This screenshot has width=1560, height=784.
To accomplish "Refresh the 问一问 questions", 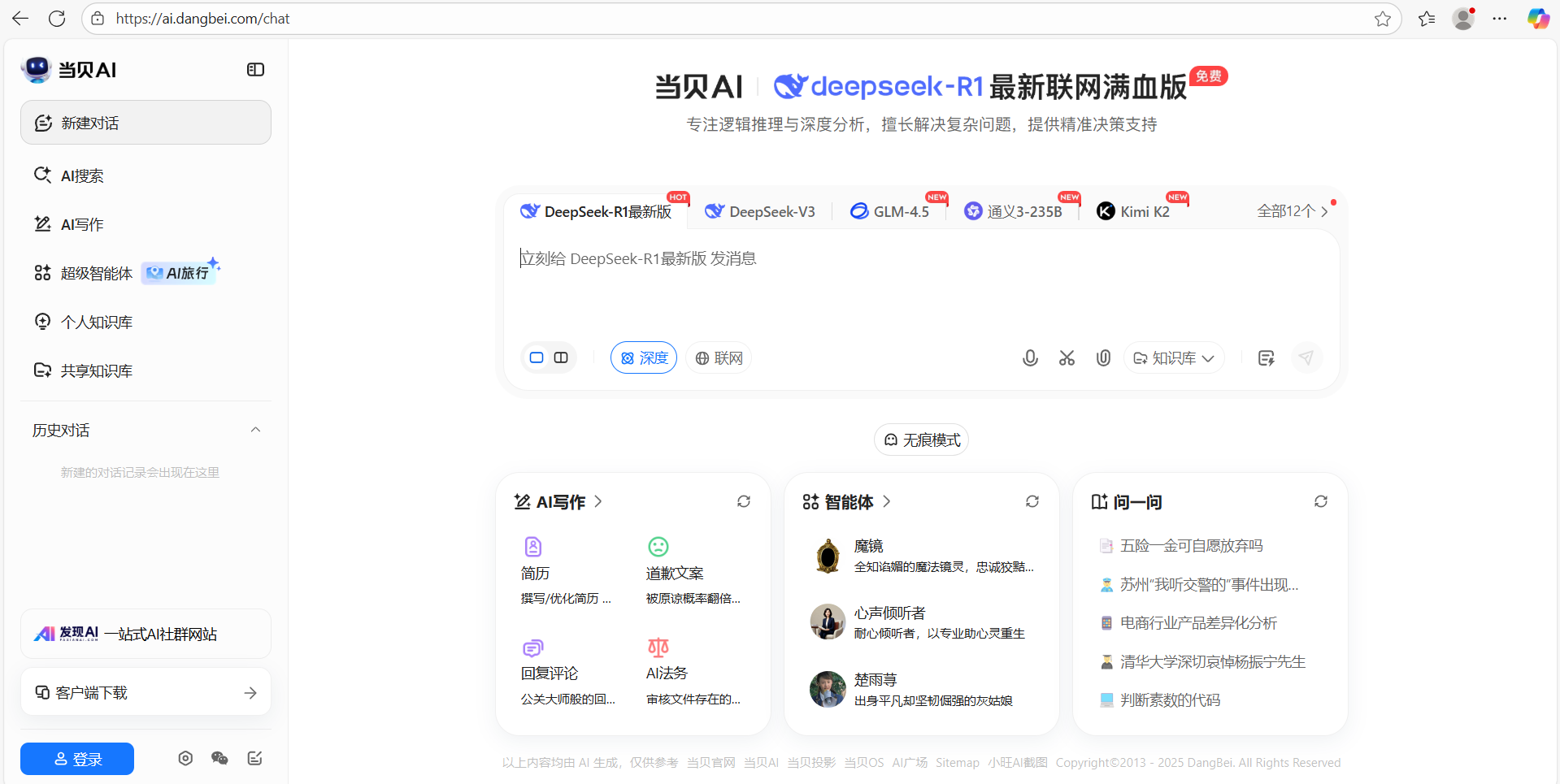I will click(x=1321, y=501).
